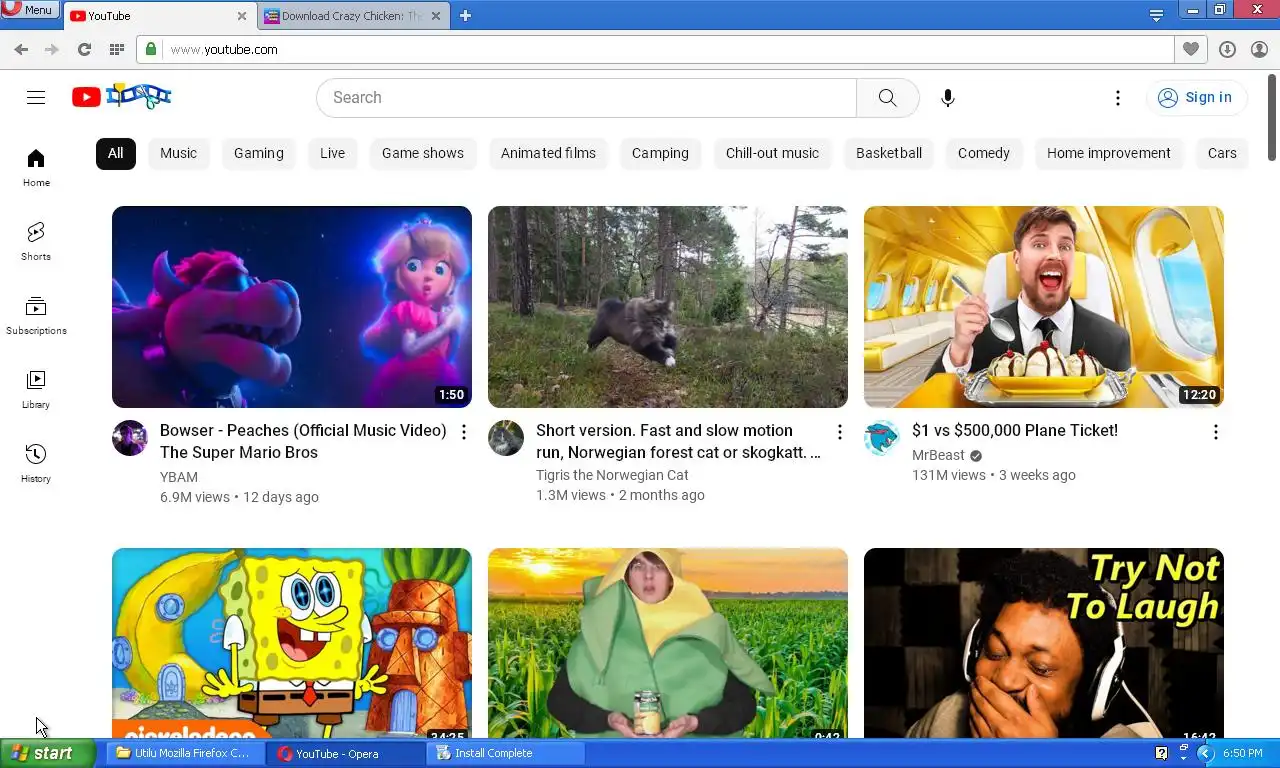The height and width of the screenshot is (768, 1280).
Task: Select the Home improvement chip
Action: tap(1109, 153)
